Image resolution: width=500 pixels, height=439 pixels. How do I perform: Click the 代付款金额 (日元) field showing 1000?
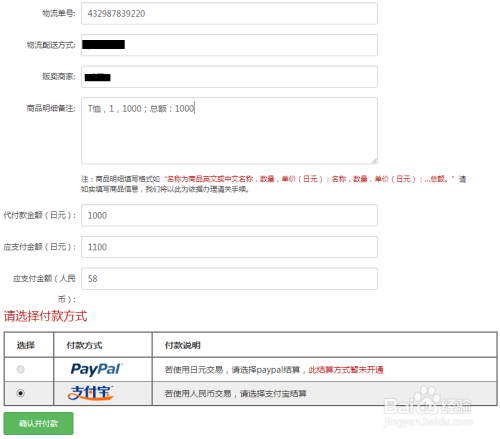point(229,216)
